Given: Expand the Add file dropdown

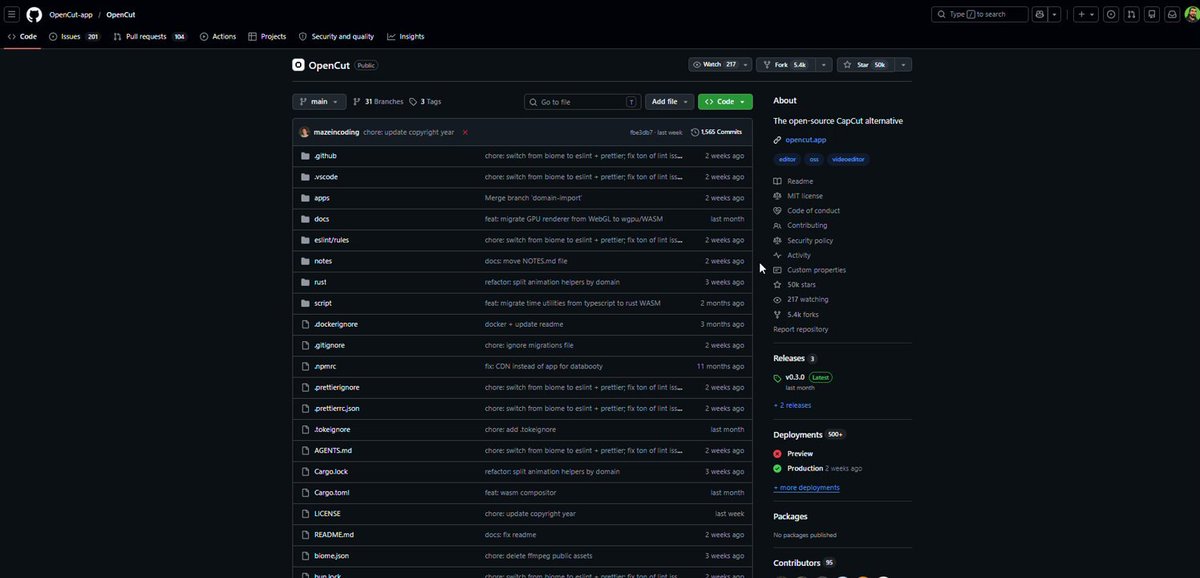Looking at the screenshot, I should point(668,102).
